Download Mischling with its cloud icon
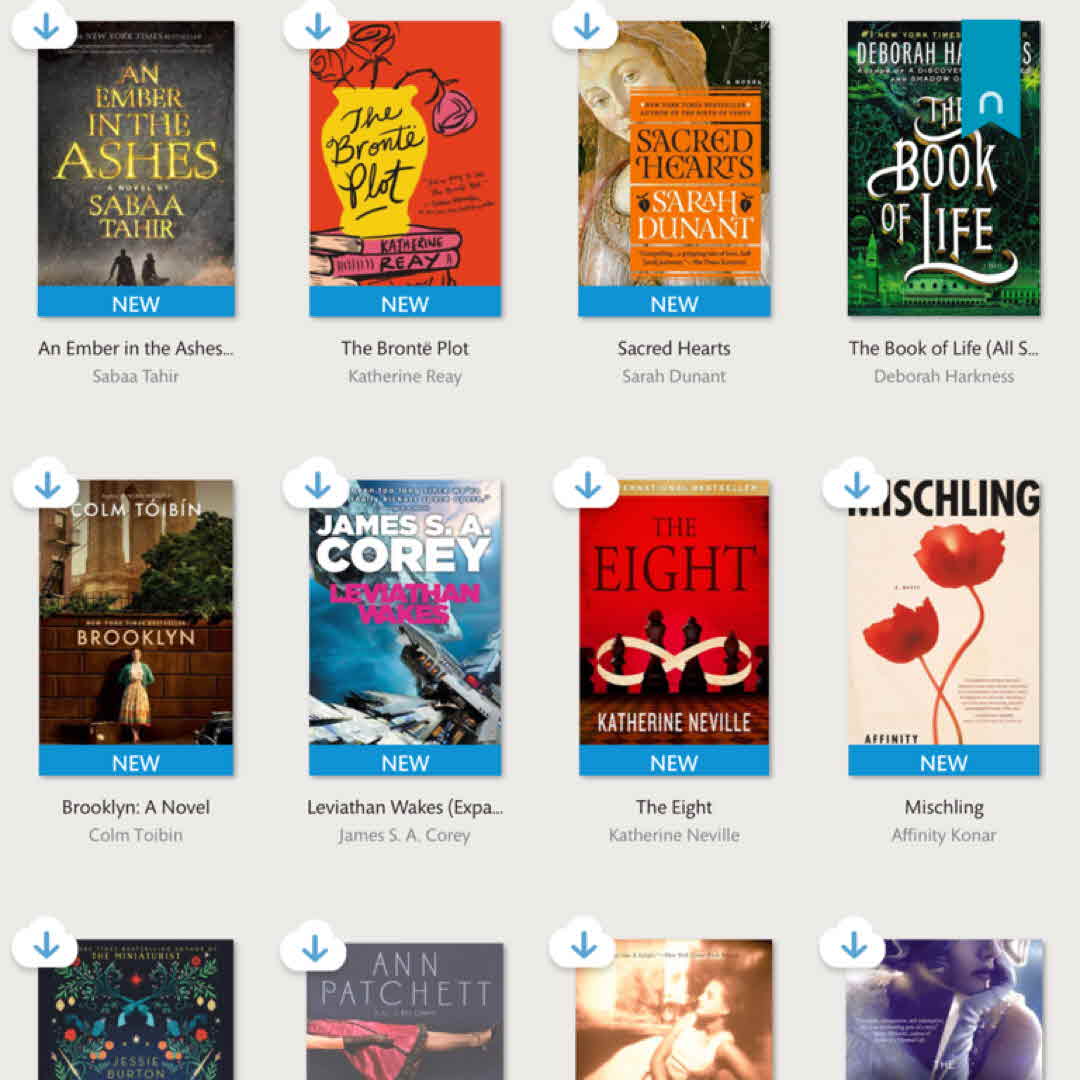Viewport: 1080px width, 1080px height. coord(855,484)
